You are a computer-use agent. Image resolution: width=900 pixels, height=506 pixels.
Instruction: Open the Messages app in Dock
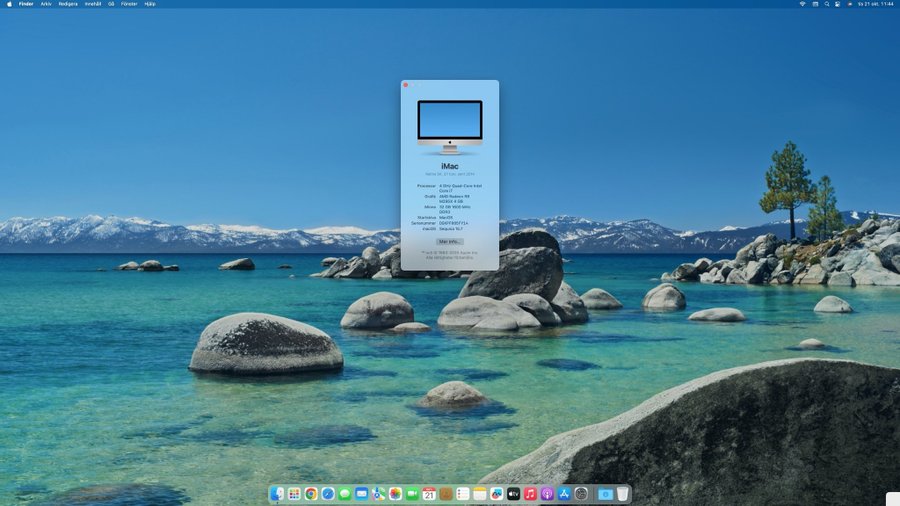(x=345, y=494)
